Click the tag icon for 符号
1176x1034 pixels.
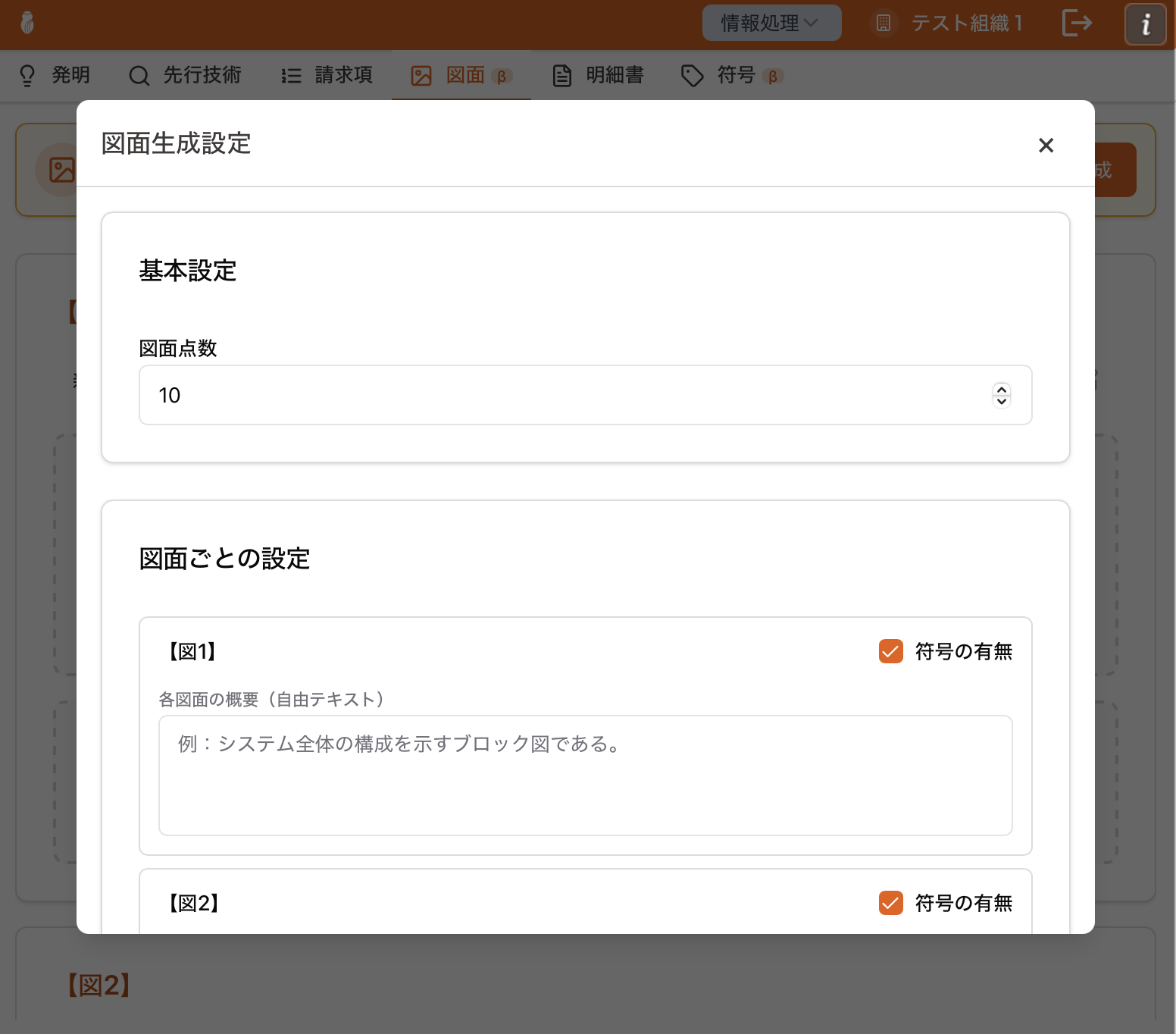692,75
